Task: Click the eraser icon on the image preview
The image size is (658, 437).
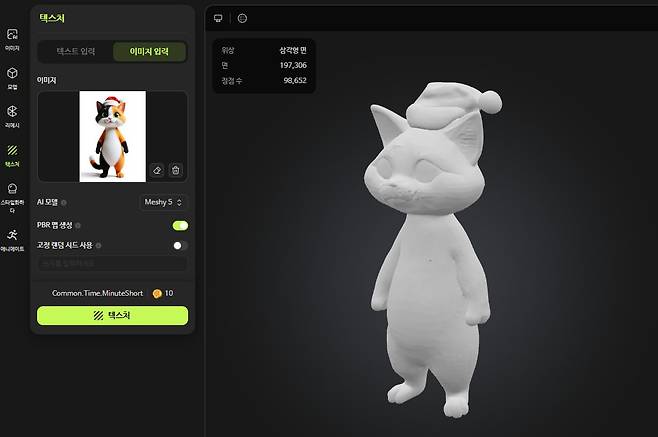Action: [157, 170]
